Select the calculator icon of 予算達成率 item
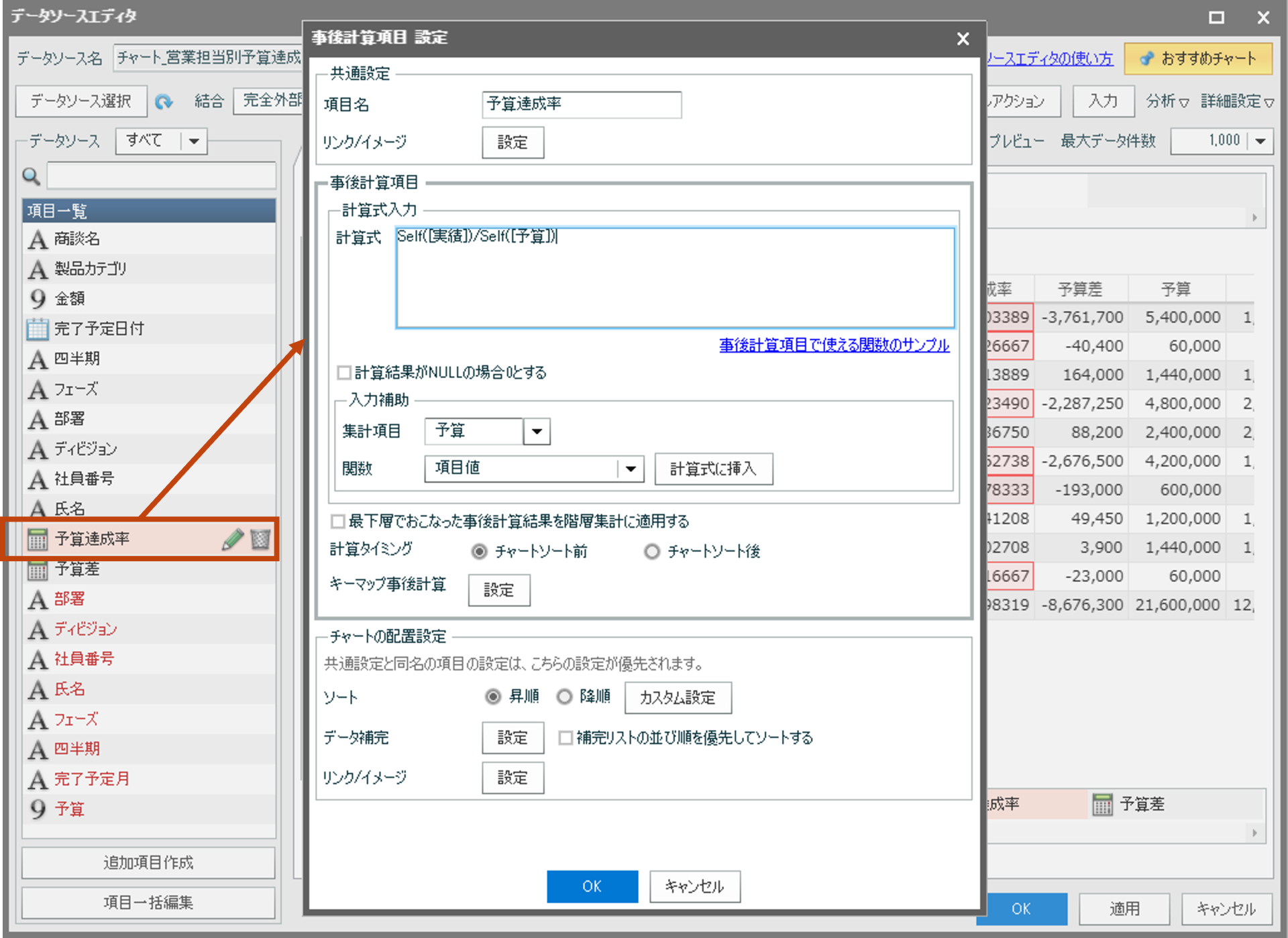Viewport: 1288px width, 938px height. (38, 539)
